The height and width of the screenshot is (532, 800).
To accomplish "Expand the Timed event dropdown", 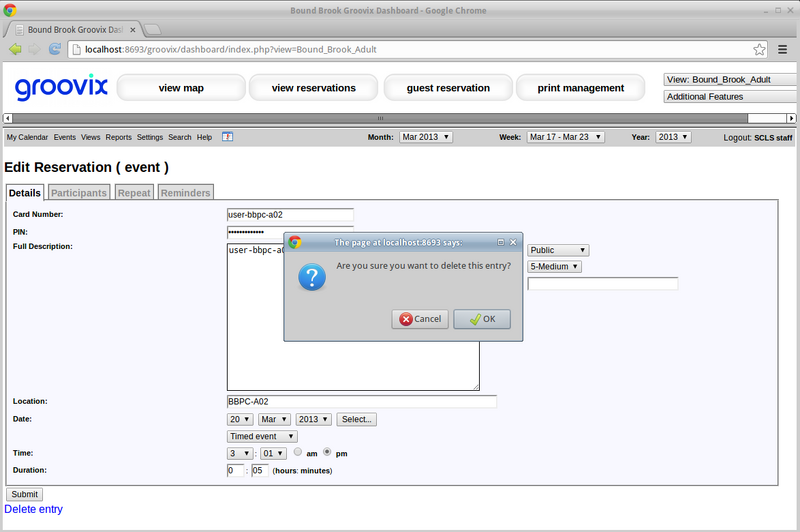I will pos(262,437).
